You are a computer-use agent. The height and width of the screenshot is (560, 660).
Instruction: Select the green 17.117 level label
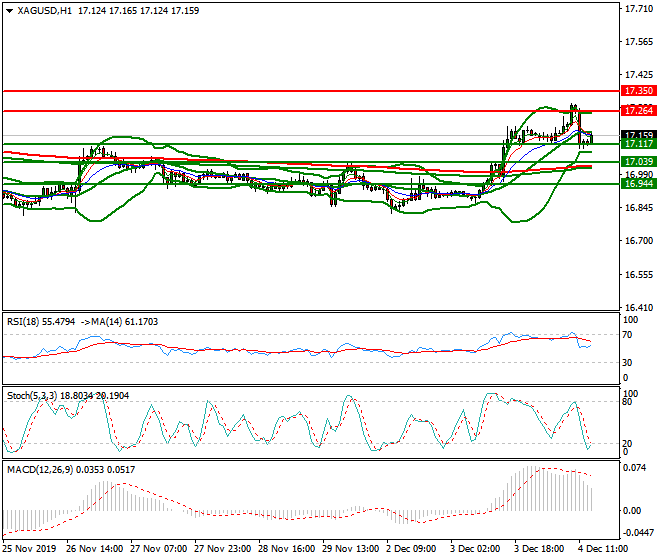pos(639,144)
